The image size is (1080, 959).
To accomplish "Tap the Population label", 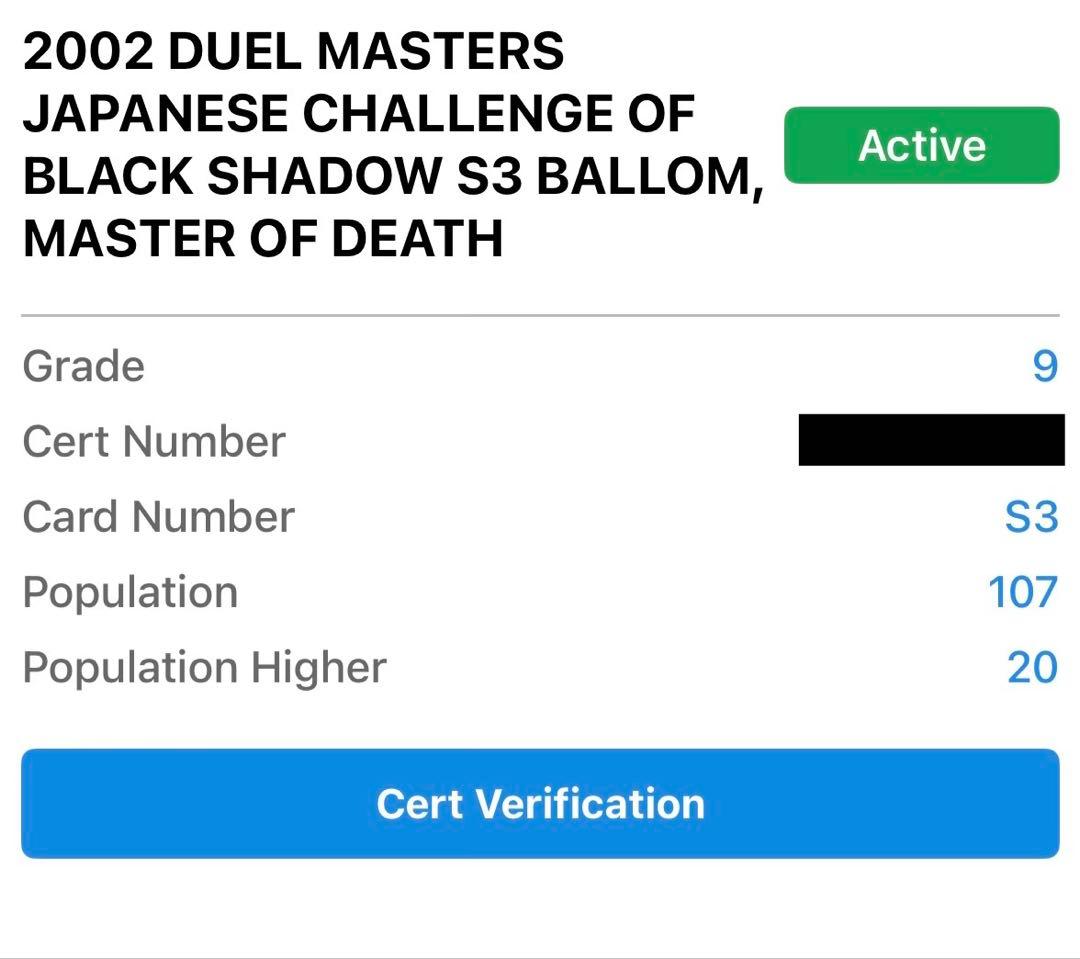I will (130, 592).
